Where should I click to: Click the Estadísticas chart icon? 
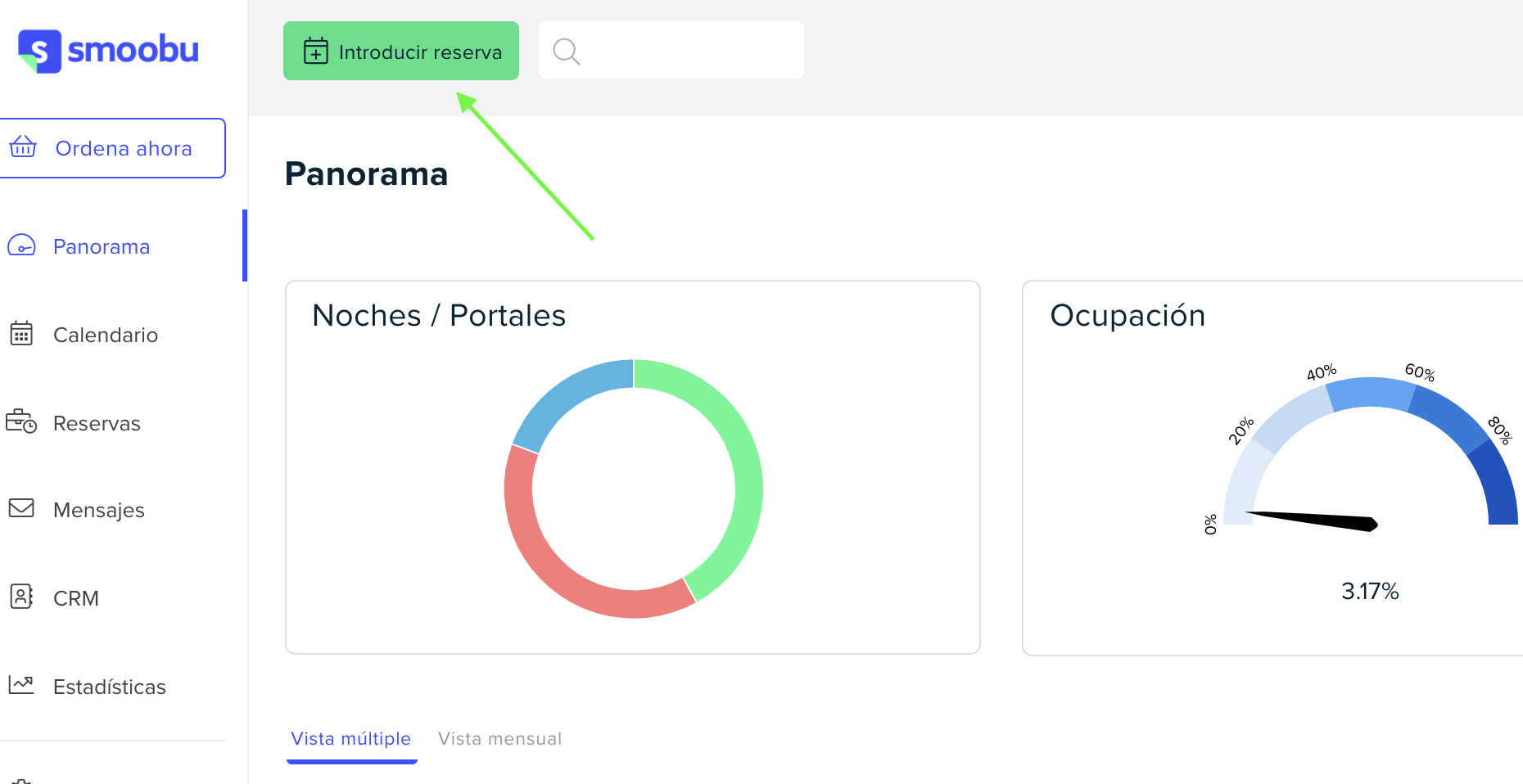[21, 685]
